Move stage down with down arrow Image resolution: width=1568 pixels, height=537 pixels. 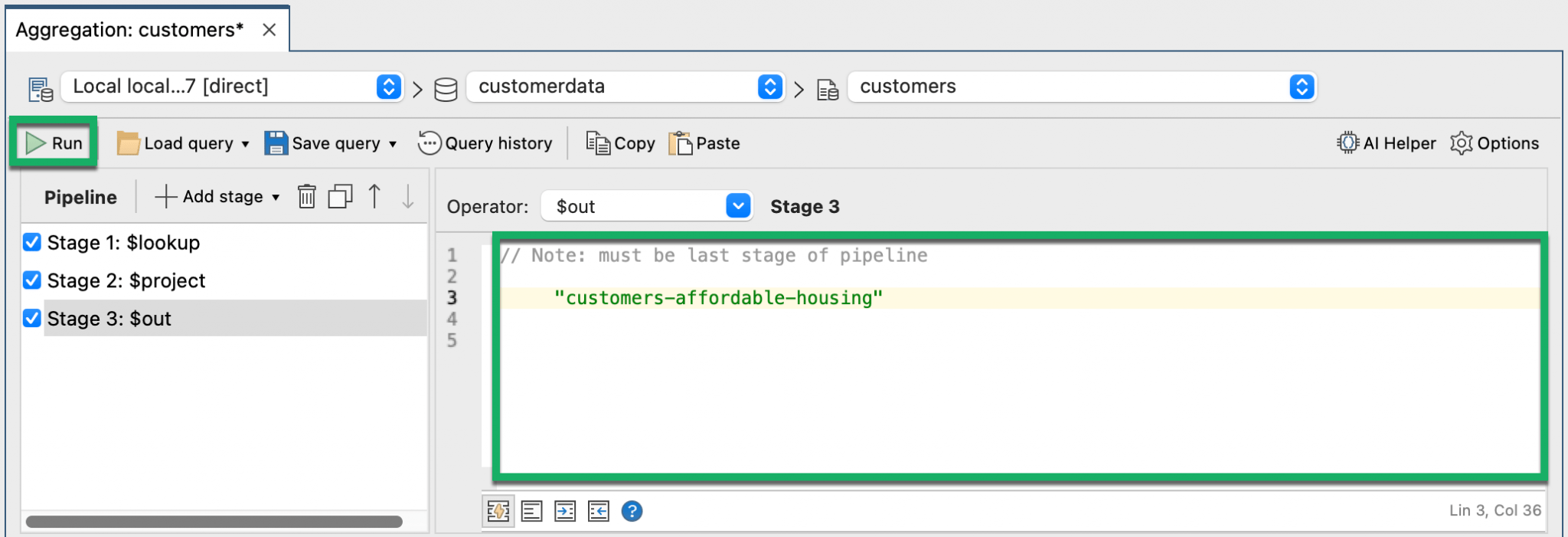pyautogui.click(x=408, y=197)
